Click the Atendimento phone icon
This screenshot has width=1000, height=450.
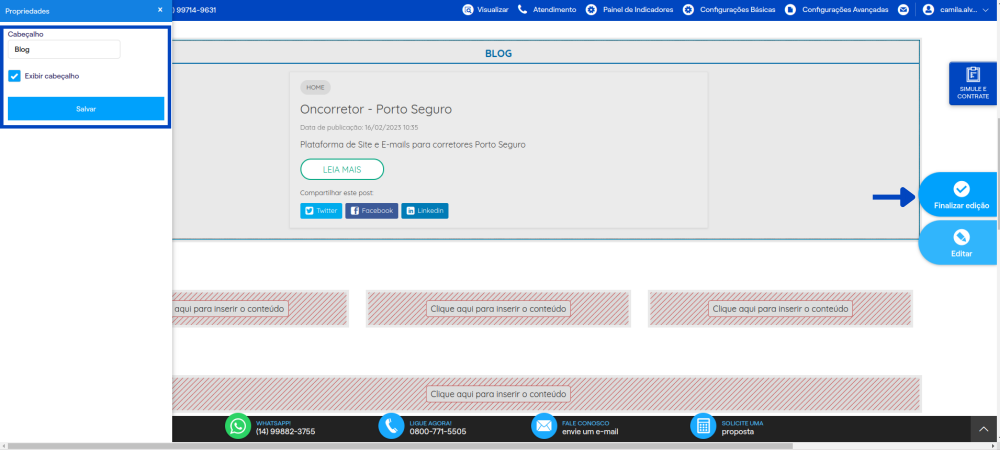[x=523, y=10]
